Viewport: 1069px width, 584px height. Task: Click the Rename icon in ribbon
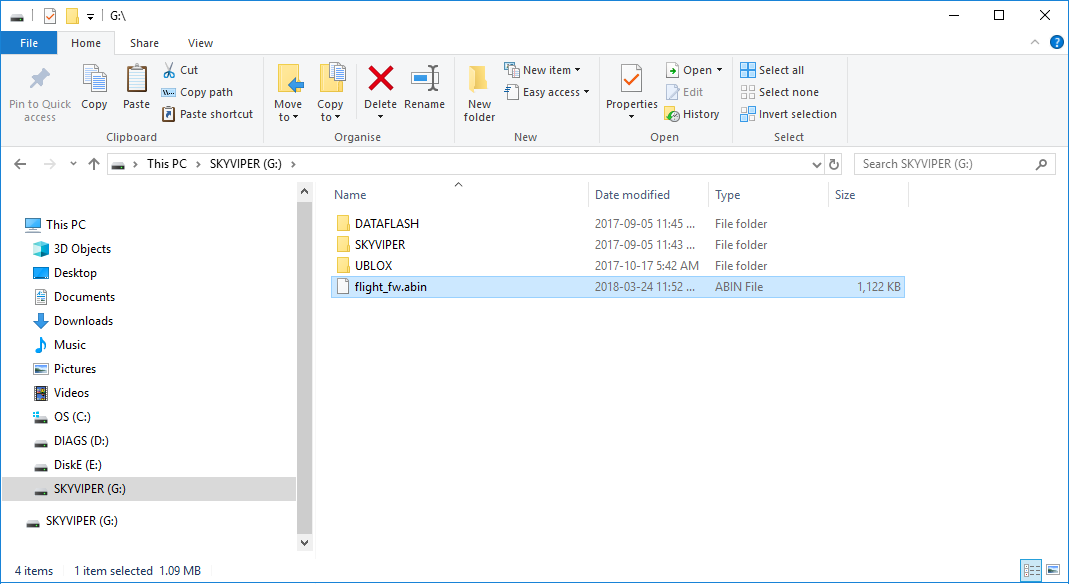pyautogui.click(x=425, y=80)
